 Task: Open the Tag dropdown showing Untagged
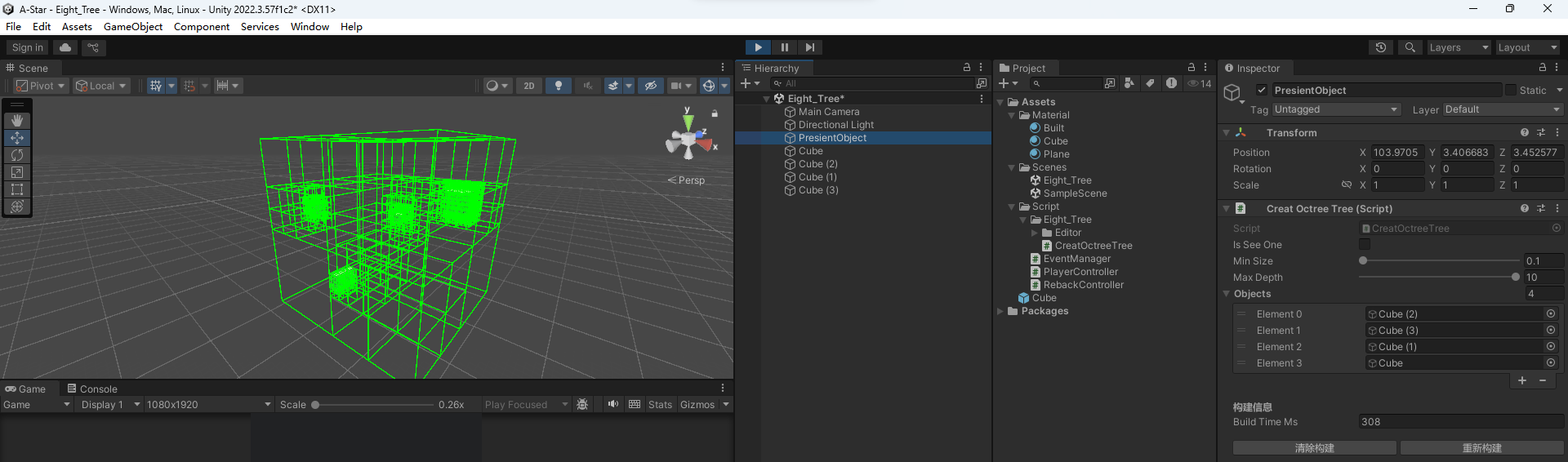(x=1335, y=109)
